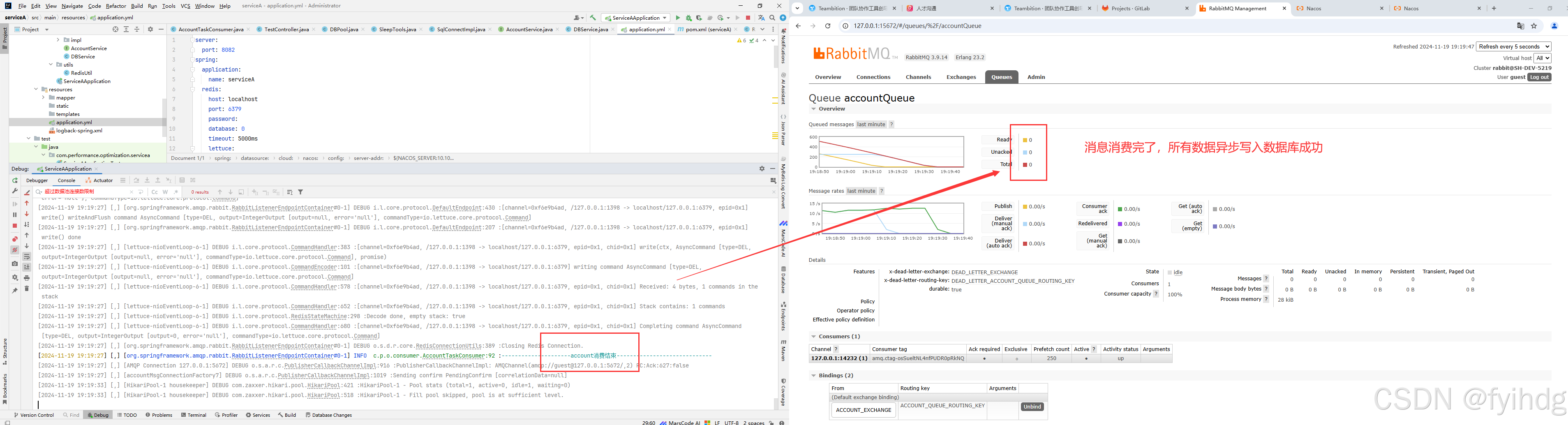The height and width of the screenshot is (425, 1568).
Task: Toggle scroll to end in console toolbar
Action: coord(27,267)
